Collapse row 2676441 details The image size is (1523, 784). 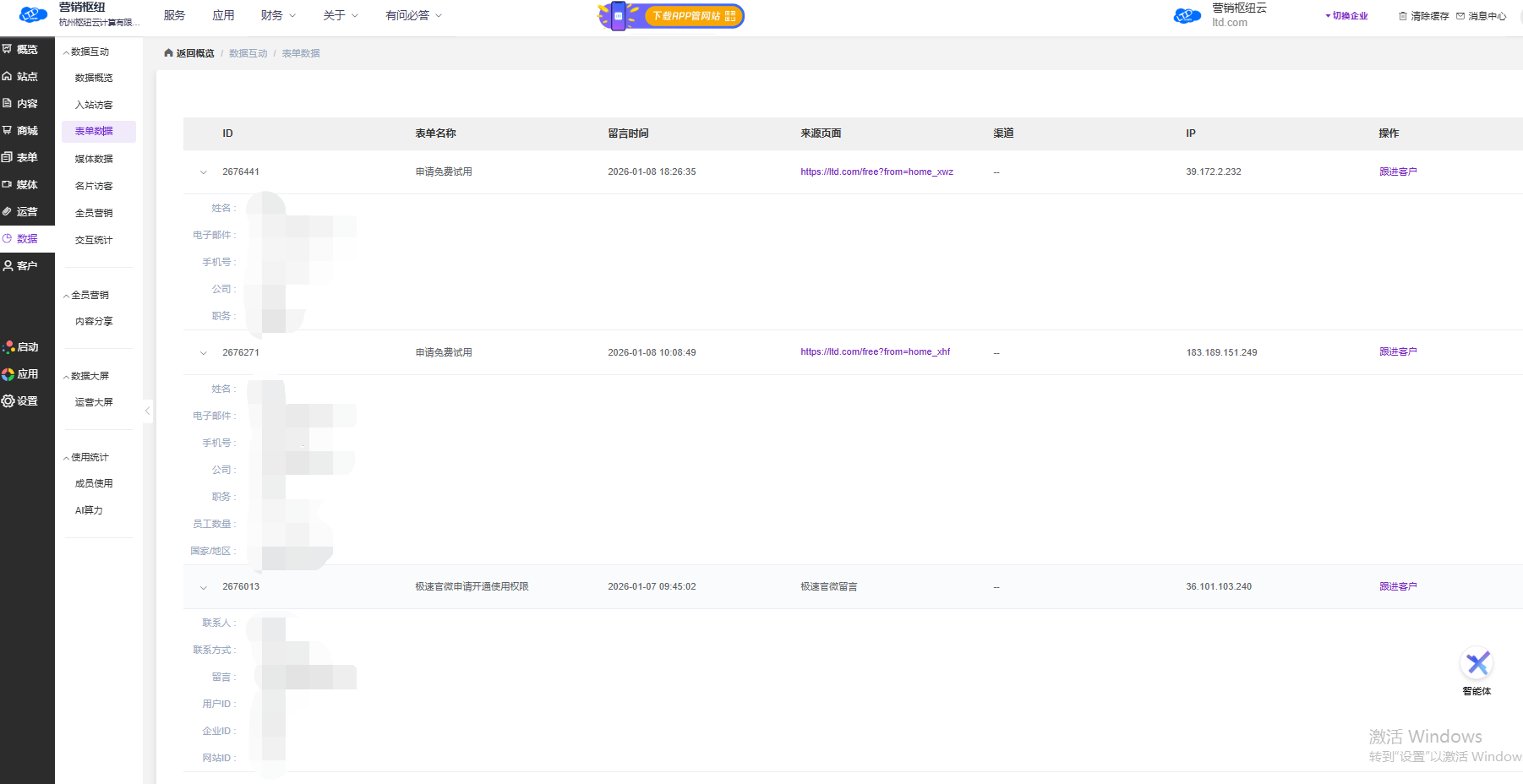tap(204, 172)
